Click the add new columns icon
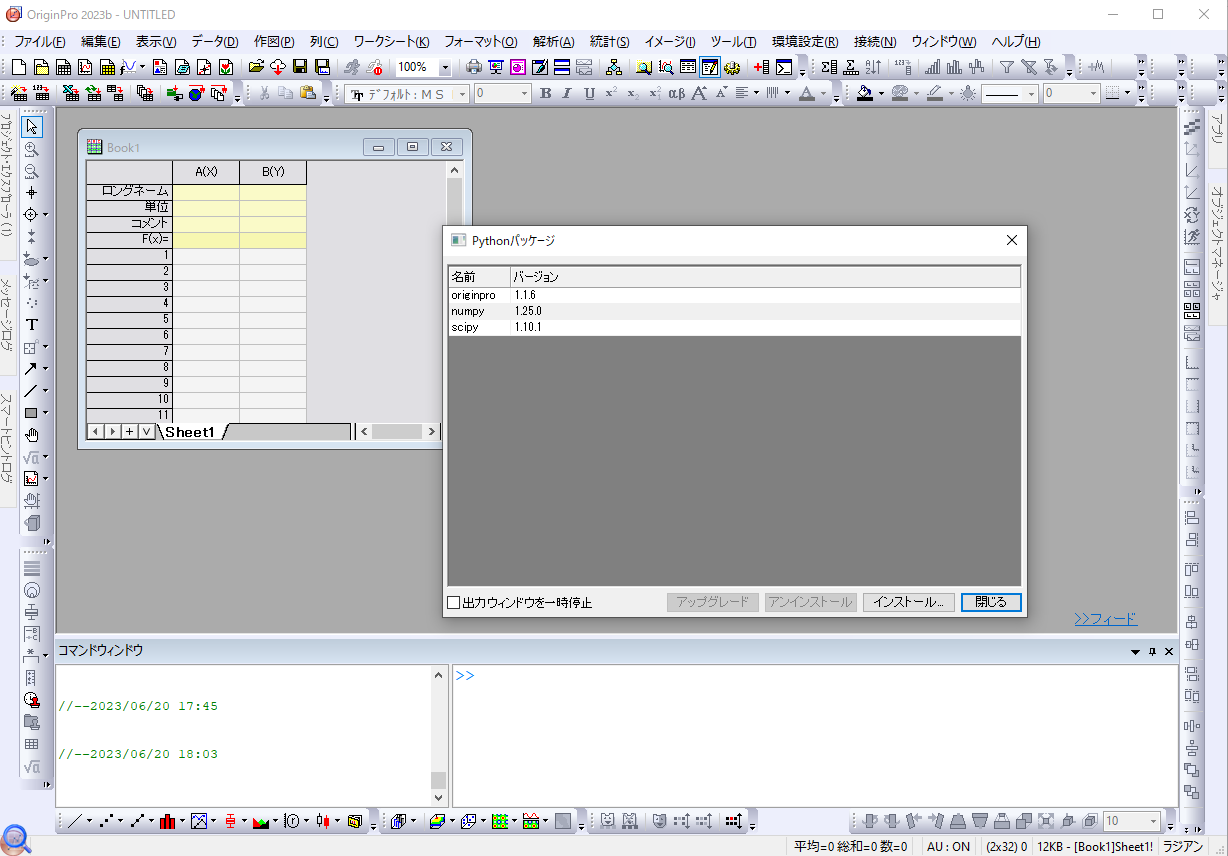Image resolution: width=1228 pixels, height=856 pixels. pos(761,67)
